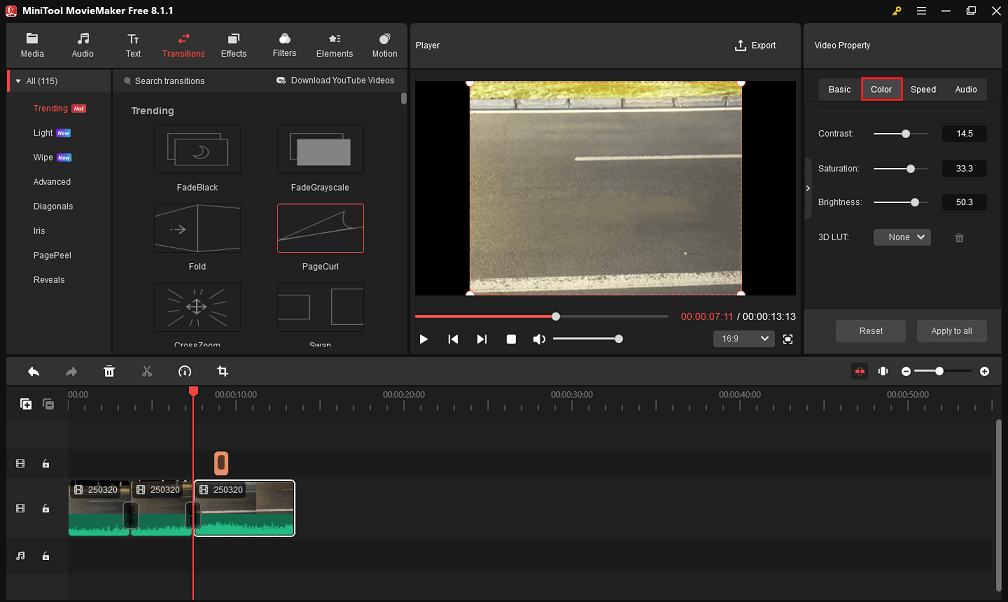Screen dimensions: 1008x602
Task: Go to previous frame
Action: click(453, 339)
